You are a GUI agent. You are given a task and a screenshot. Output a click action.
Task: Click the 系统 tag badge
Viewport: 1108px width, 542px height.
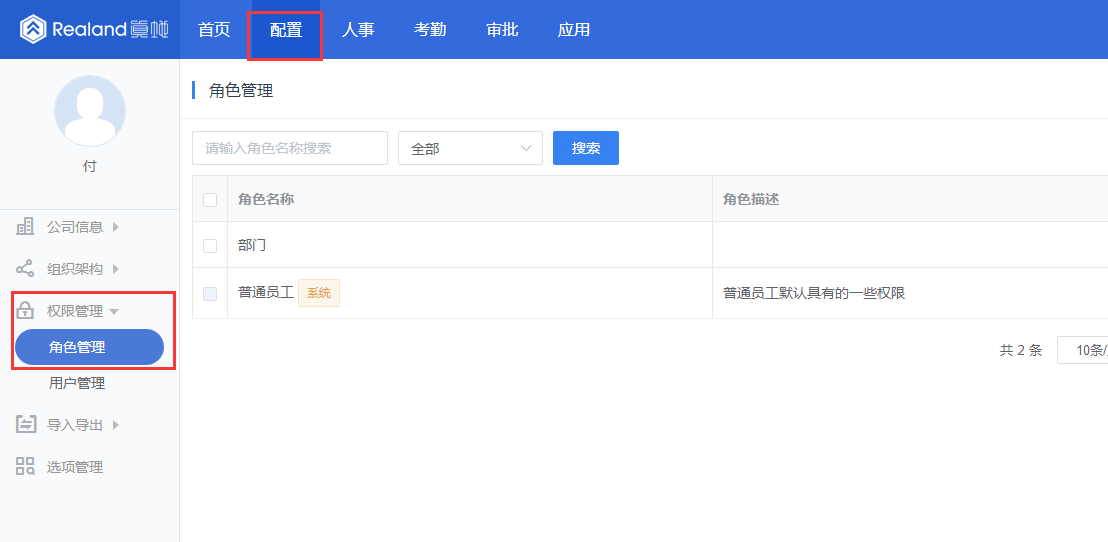(319, 293)
